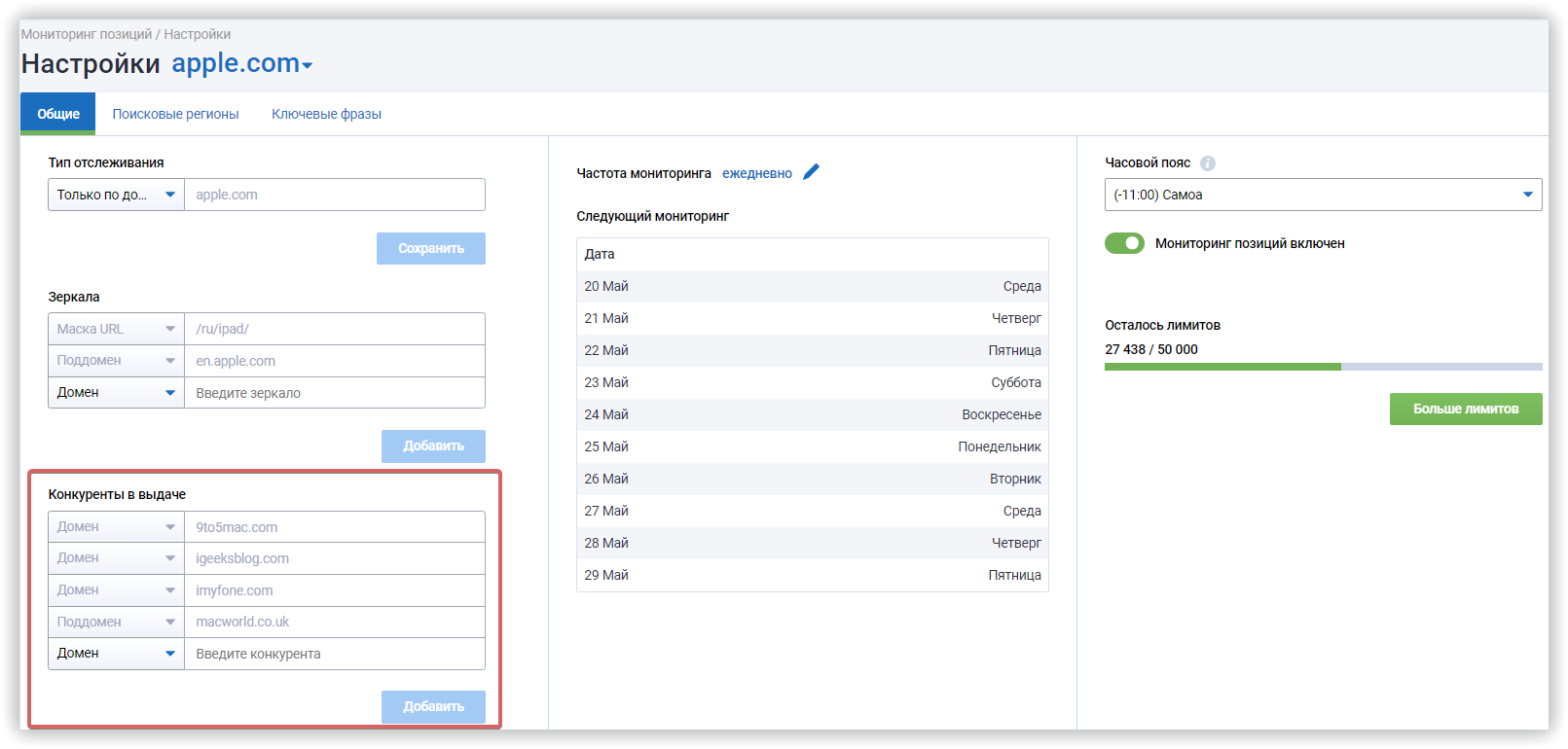Click the 23 Май date row
Image resolution: width=1568 pixels, height=749 pixels.
click(x=813, y=382)
